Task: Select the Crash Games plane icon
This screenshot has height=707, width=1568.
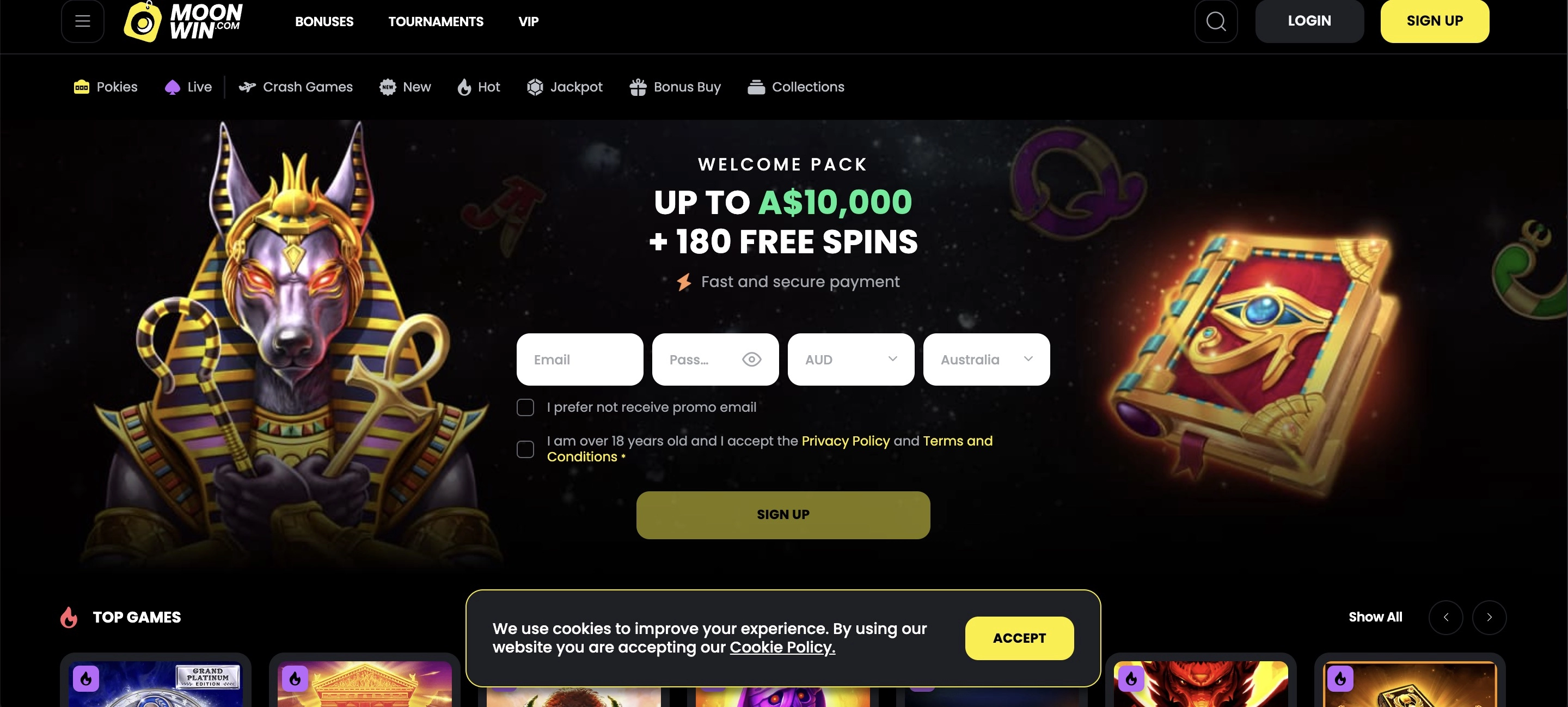Action: click(247, 87)
